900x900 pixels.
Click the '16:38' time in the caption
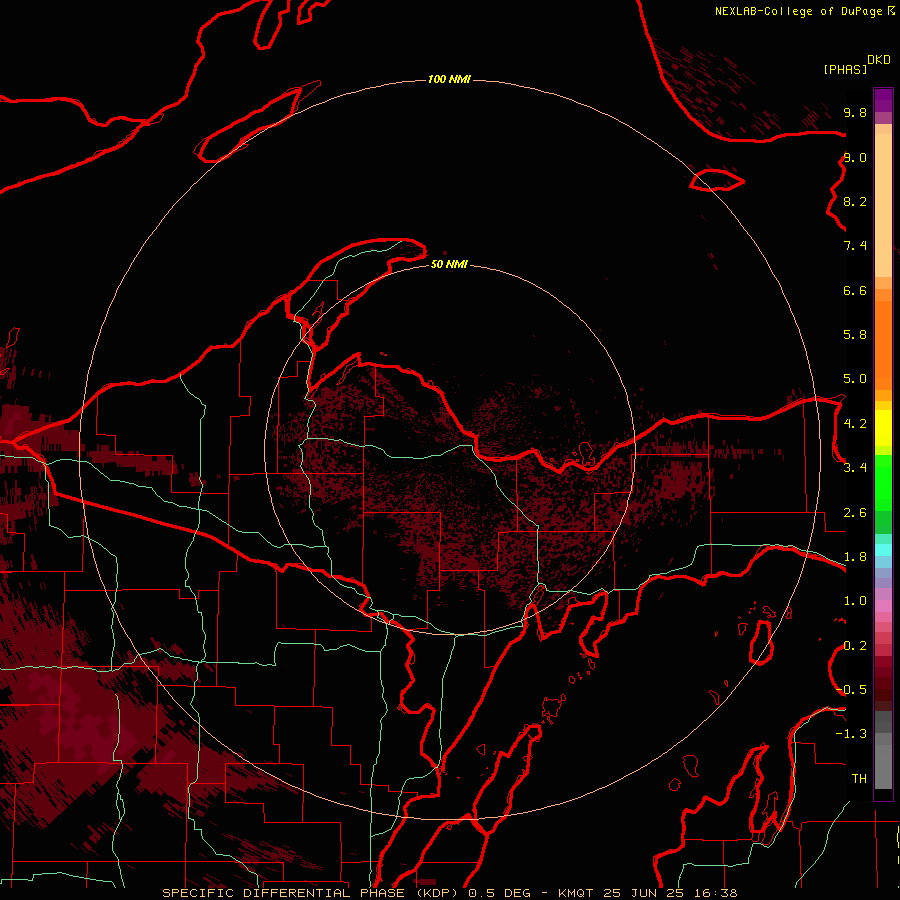716,893
